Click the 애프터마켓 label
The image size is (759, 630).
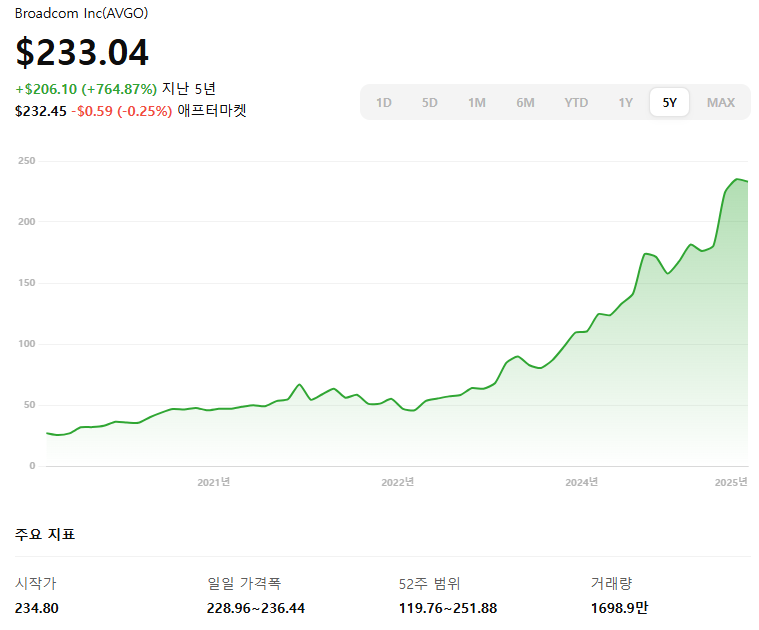tap(212, 111)
